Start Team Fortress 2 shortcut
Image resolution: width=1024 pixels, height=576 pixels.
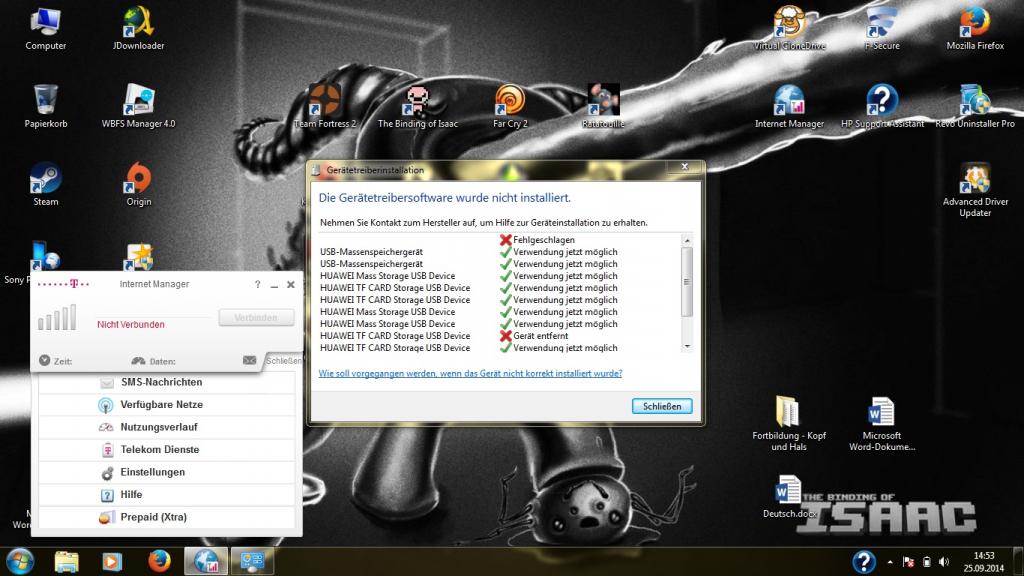coord(325,106)
